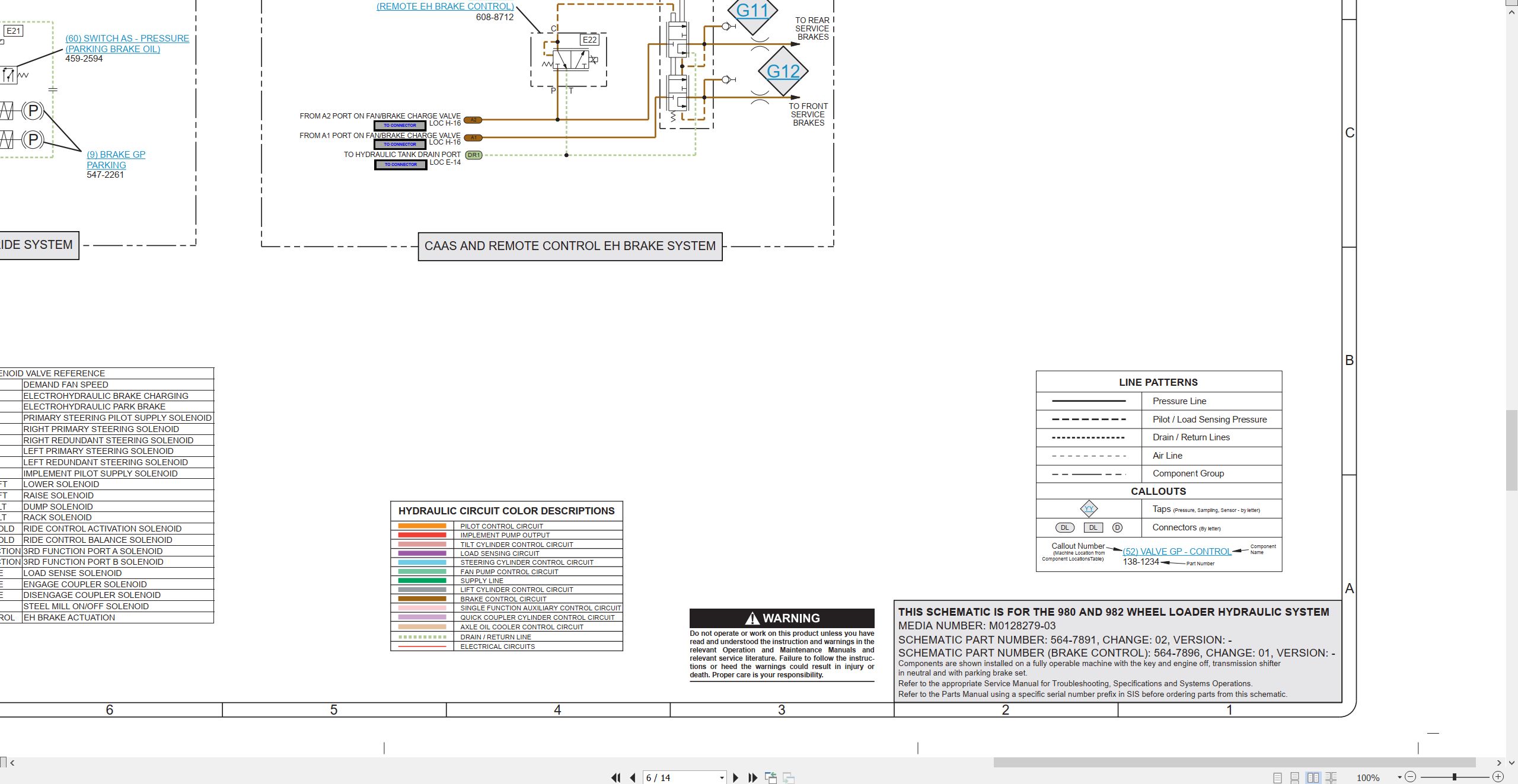This screenshot has height=784, width=1518.
Task: Click the G11 tap diamond
Action: 752,11
